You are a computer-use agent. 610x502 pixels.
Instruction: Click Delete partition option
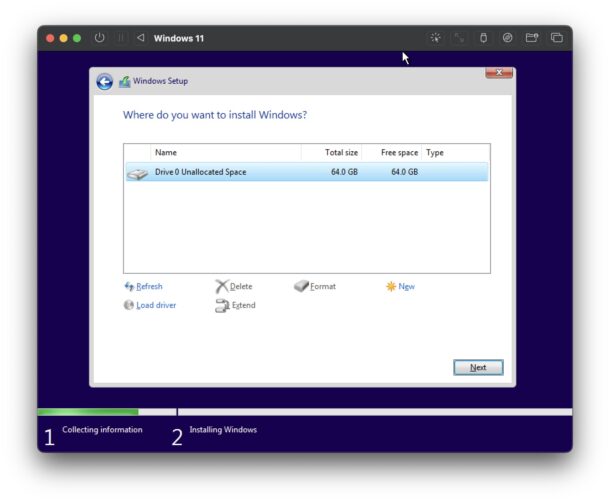point(240,287)
